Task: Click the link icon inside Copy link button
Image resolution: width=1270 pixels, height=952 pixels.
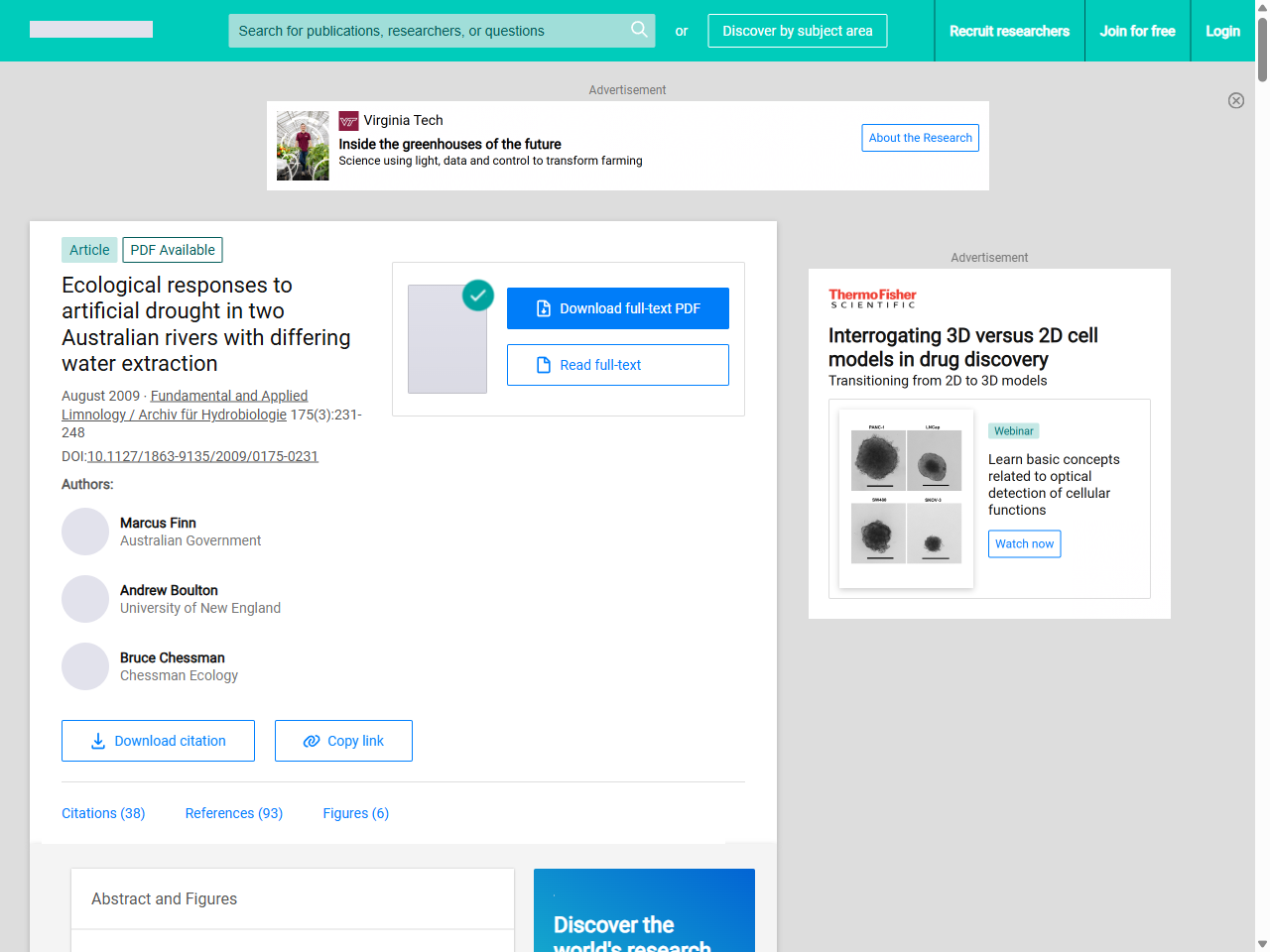Action: (x=311, y=741)
